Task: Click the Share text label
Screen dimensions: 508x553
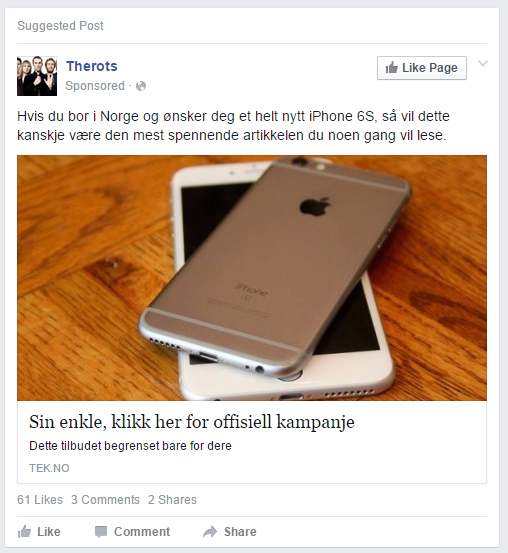Action: point(240,531)
